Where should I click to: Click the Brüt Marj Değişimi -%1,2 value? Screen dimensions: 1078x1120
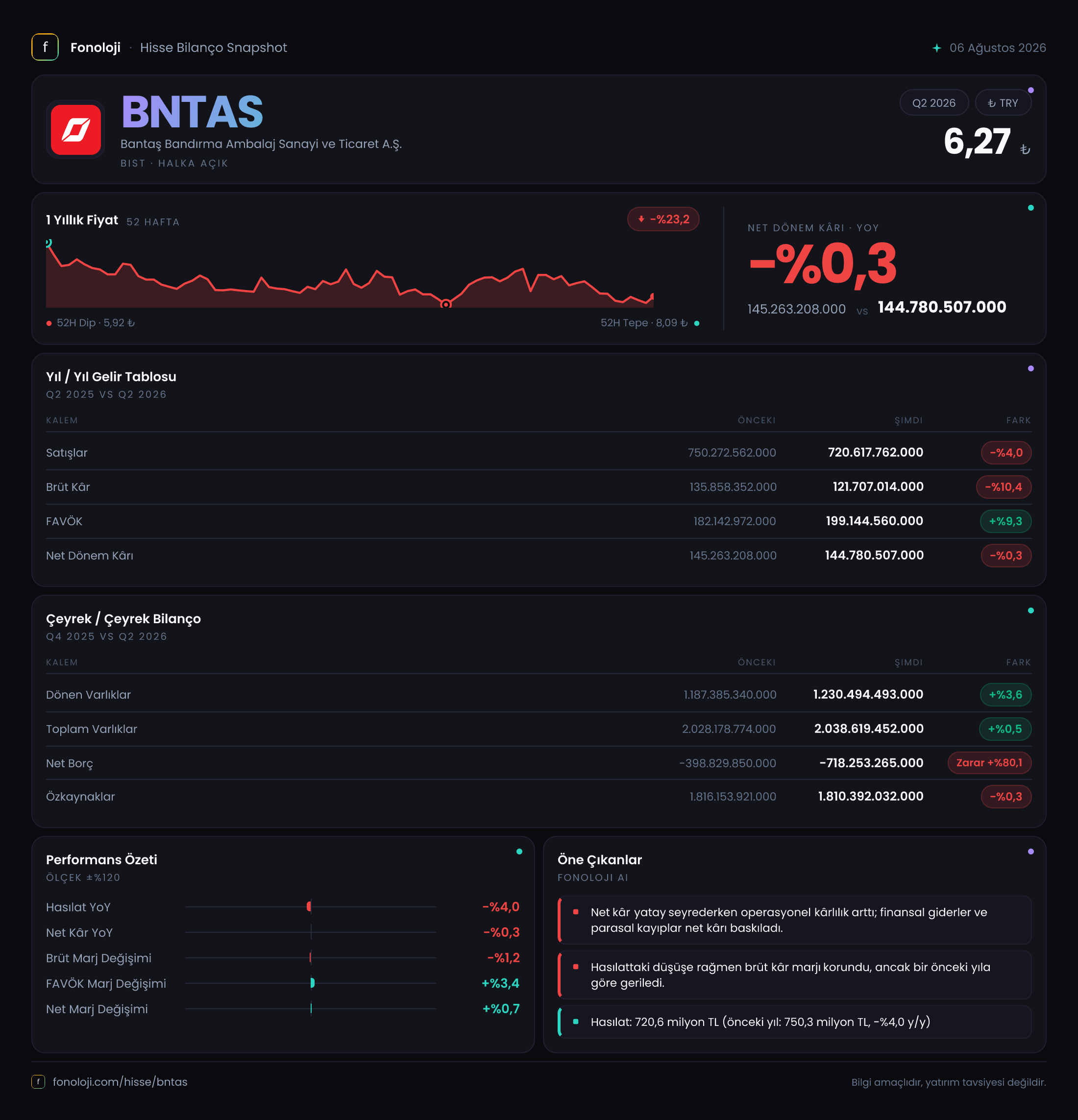click(x=503, y=958)
